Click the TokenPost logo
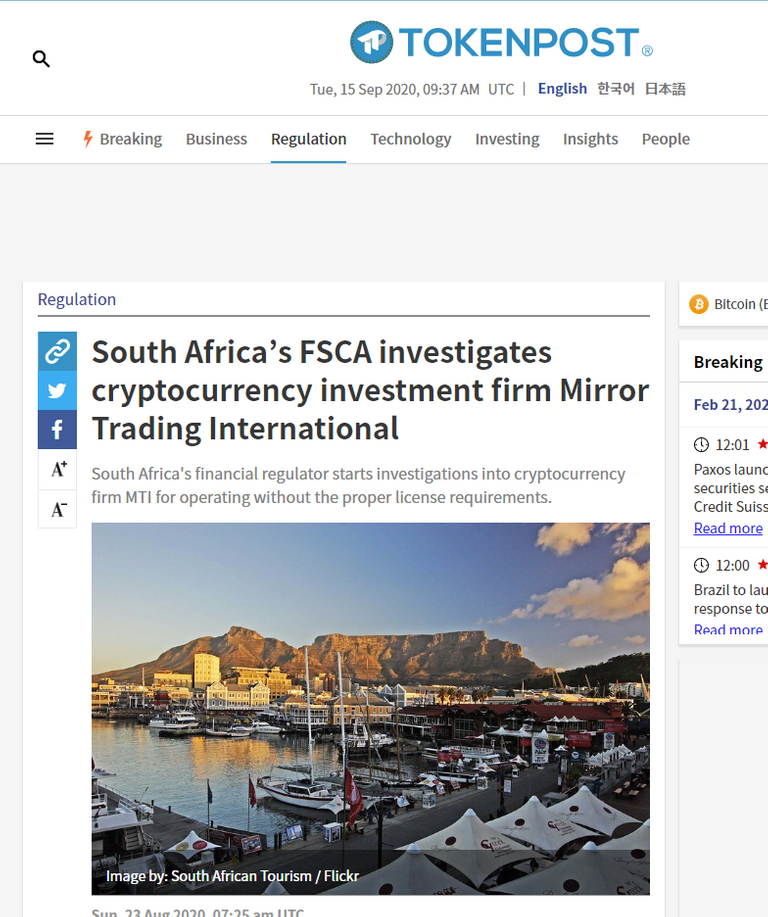This screenshot has width=768, height=917. coord(501,42)
